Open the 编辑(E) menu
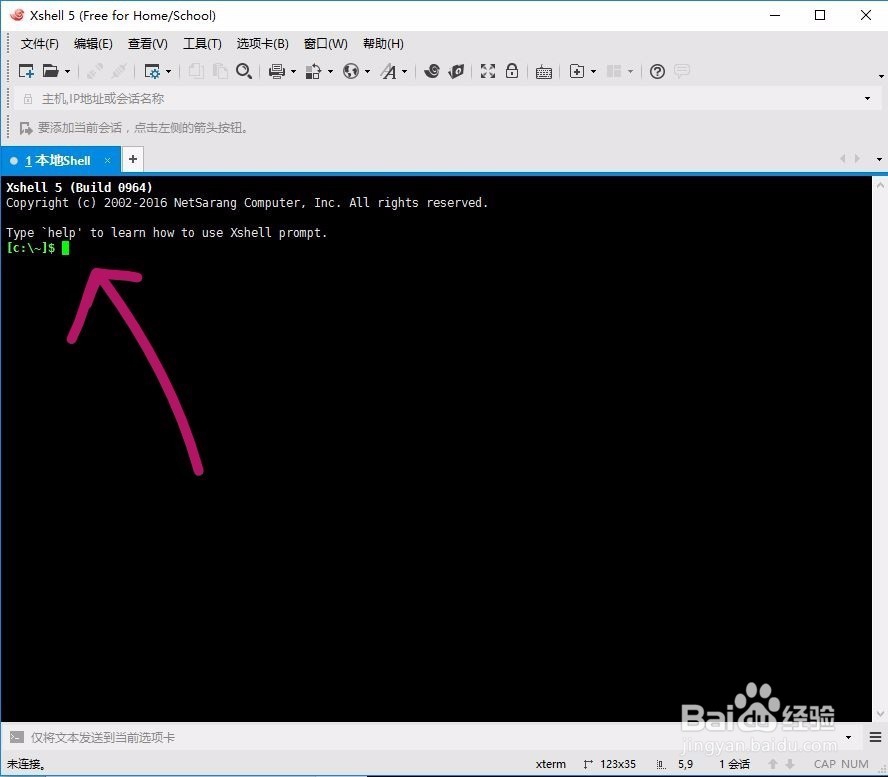The height and width of the screenshot is (777, 888). tap(93, 44)
